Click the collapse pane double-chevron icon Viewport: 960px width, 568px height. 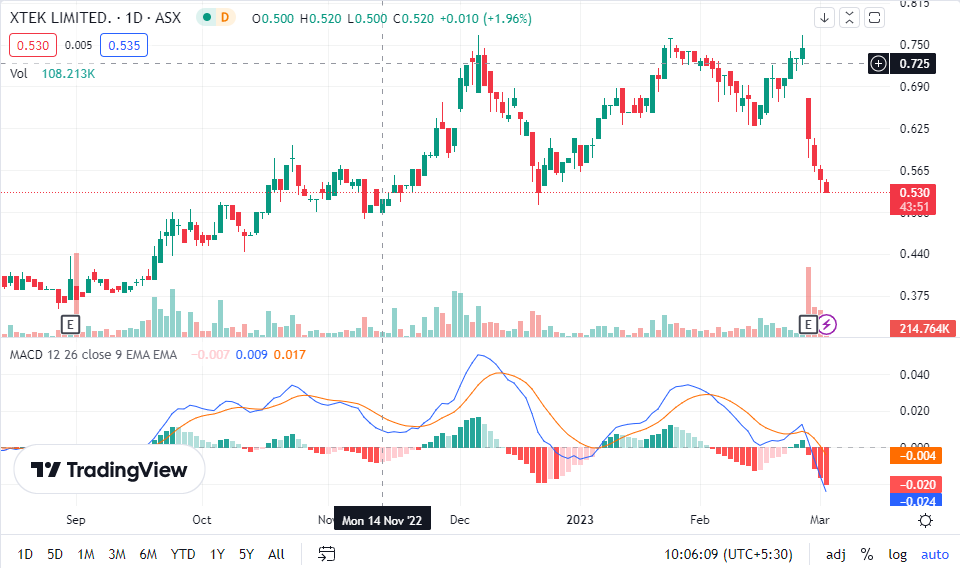click(x=849, y=17)
